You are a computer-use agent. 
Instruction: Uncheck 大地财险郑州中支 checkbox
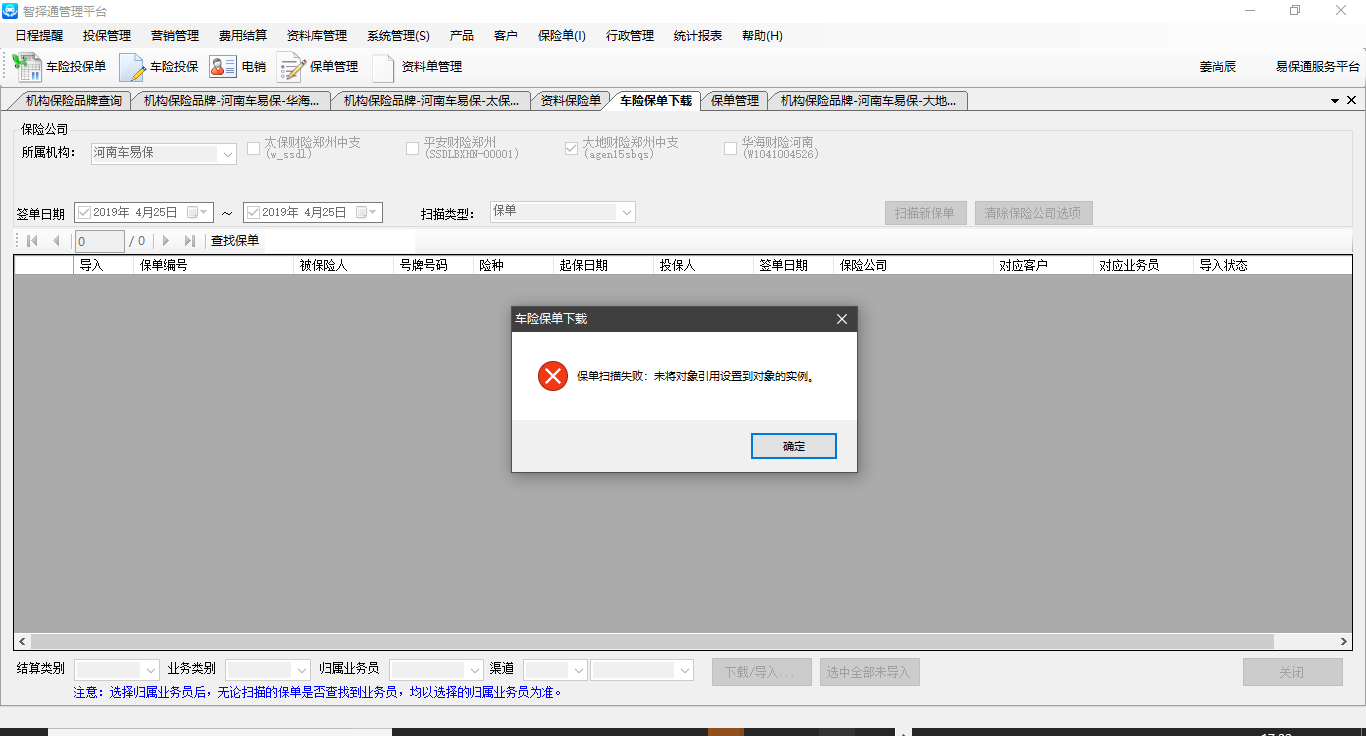[572, 149]
